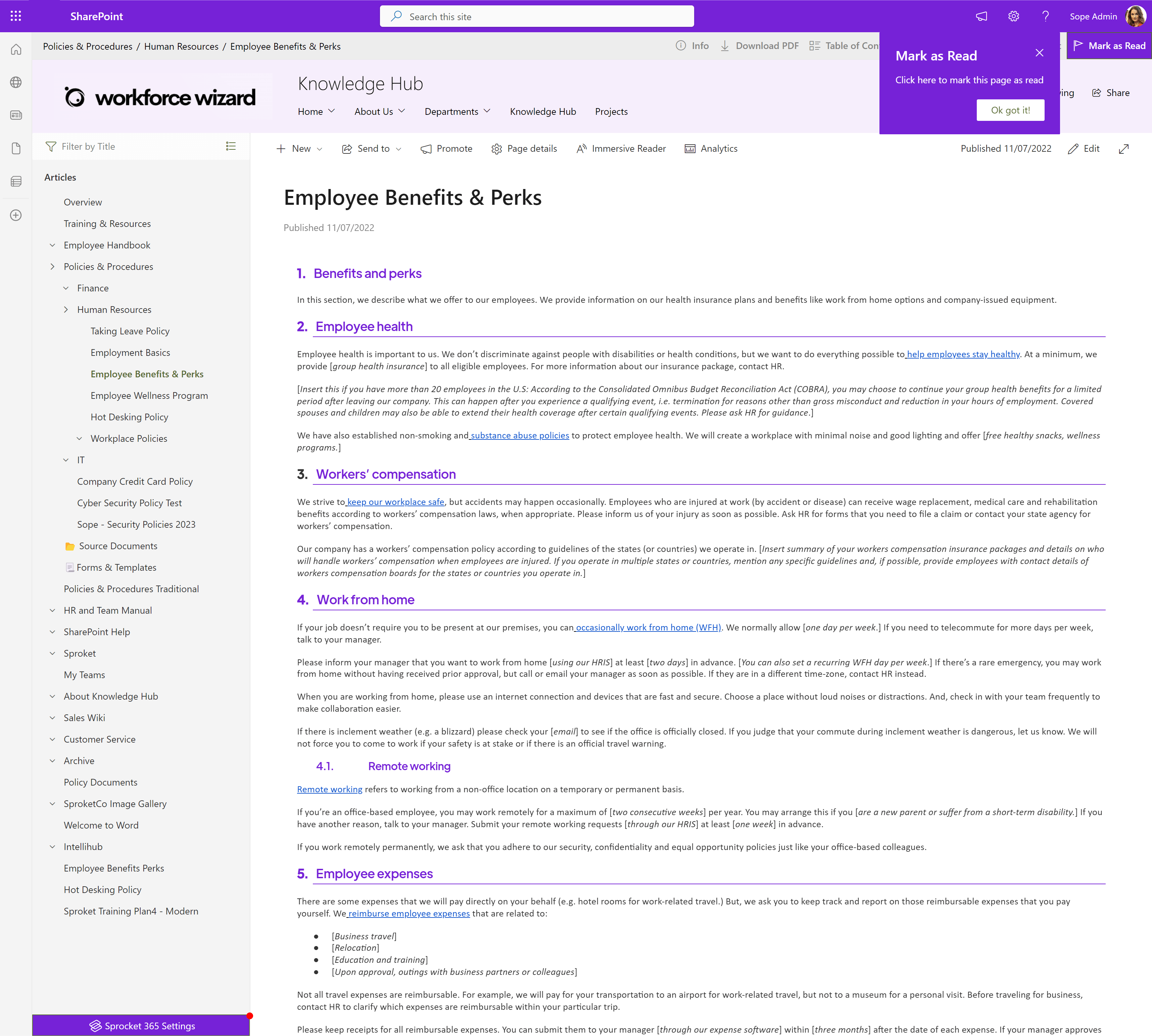This screenshot has height=1036, width=1152.
Task: Open Overview article
Action: click(83, 203)
